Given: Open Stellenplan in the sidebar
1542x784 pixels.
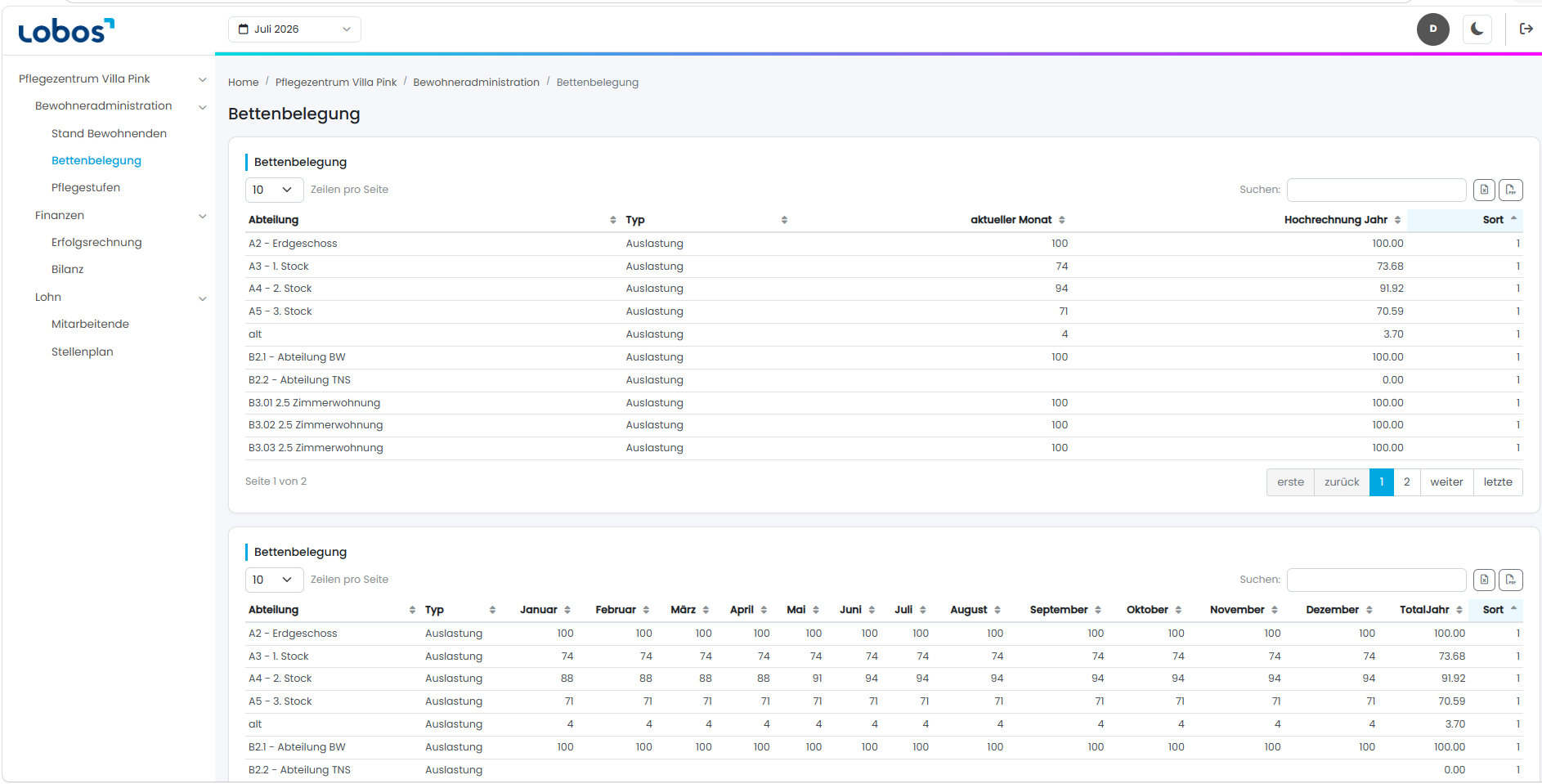Looking at the screenshot, I should pos(83,352).
